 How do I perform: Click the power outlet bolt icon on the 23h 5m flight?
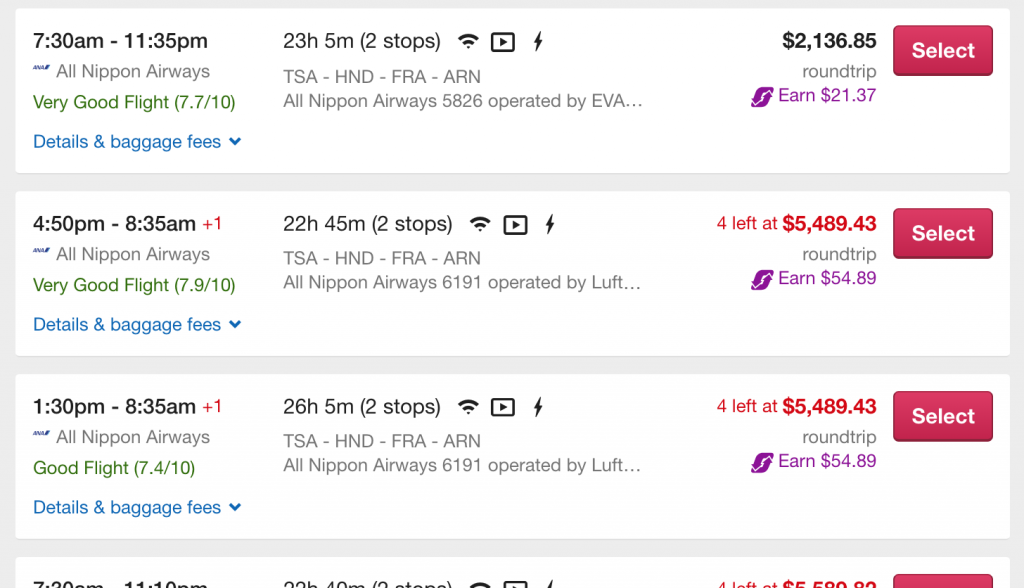tap(538, 42)
